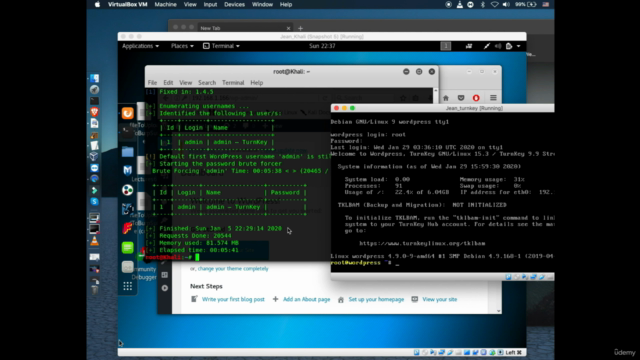Image resolution: width=640 pixels, height=360 pixels.
Task: Expand the Kali Places menu
Action: coord(182,46)
